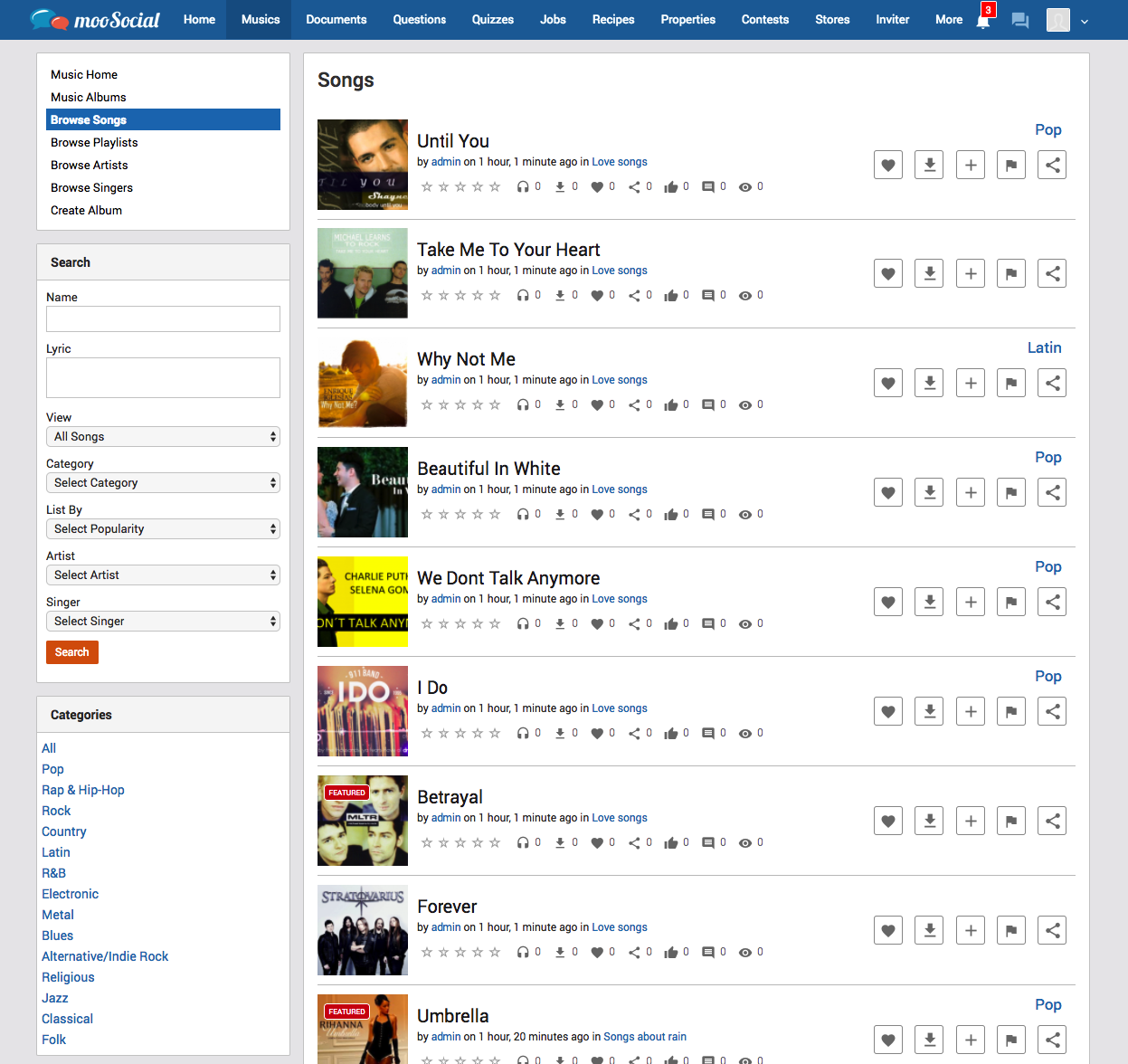Open the Recipes section

(x=613, y=19)
